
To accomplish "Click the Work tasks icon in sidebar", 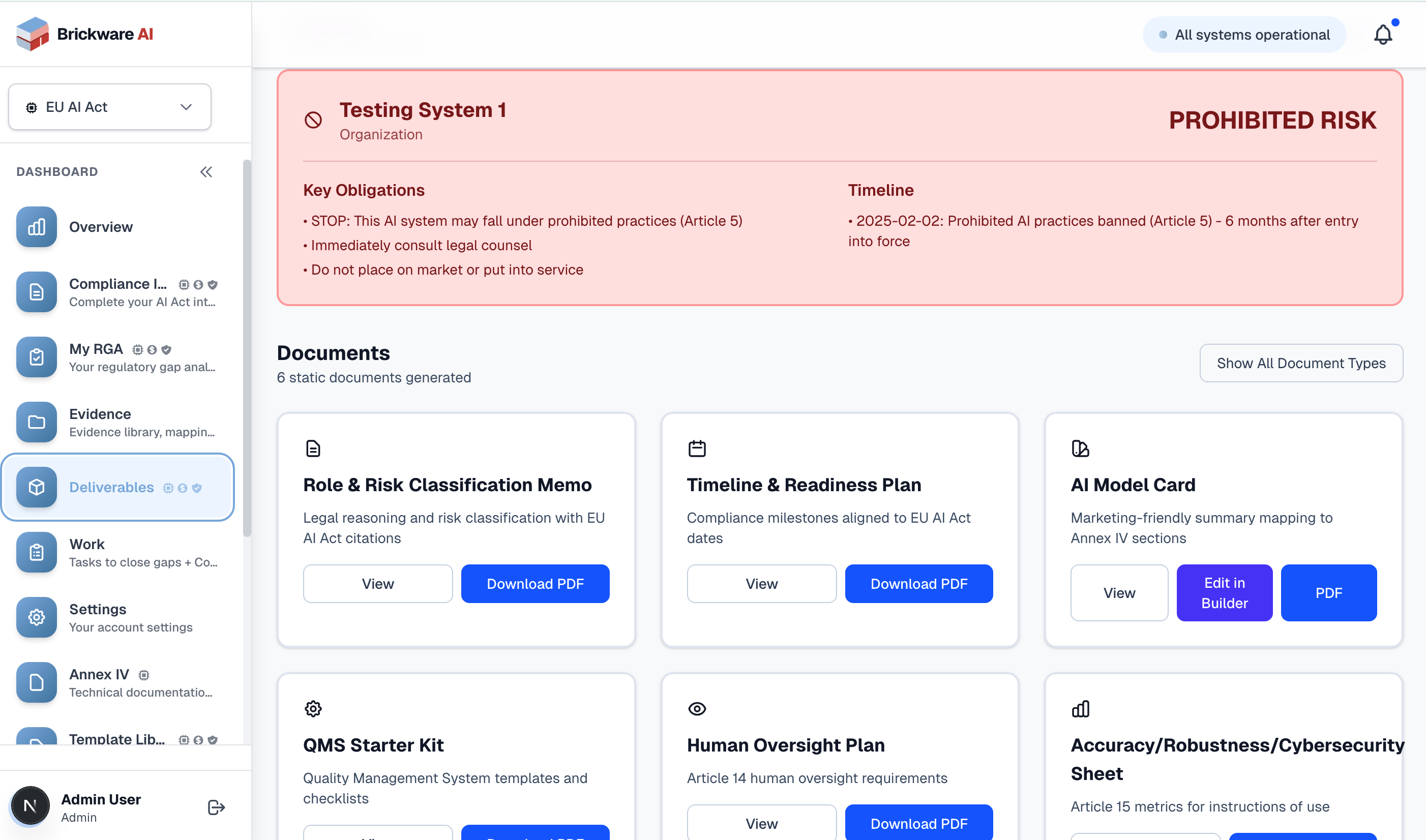I will click(36, 552).
